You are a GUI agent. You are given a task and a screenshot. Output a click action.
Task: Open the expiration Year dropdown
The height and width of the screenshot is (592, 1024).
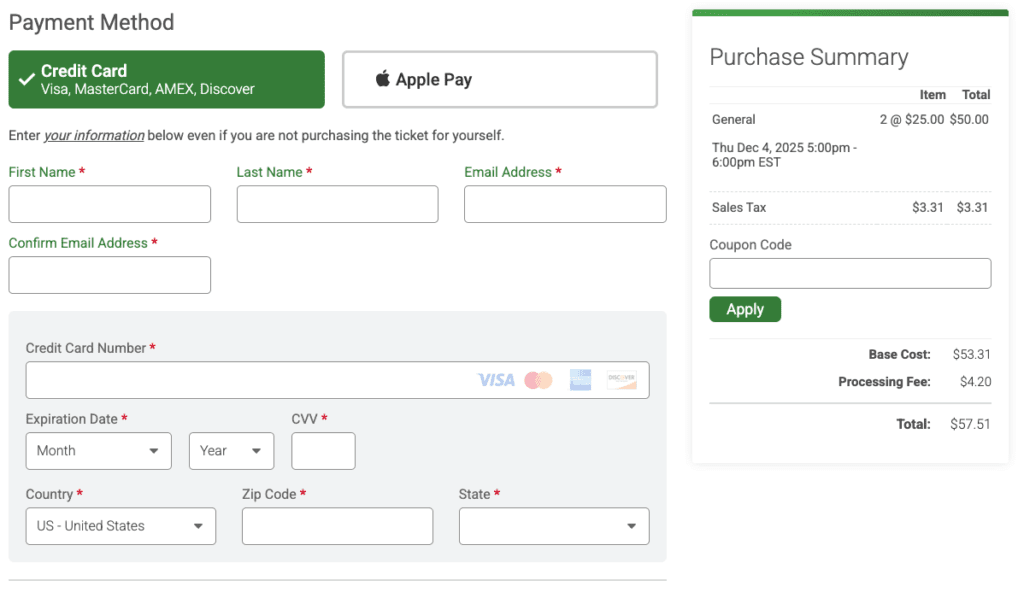(231, 451)
